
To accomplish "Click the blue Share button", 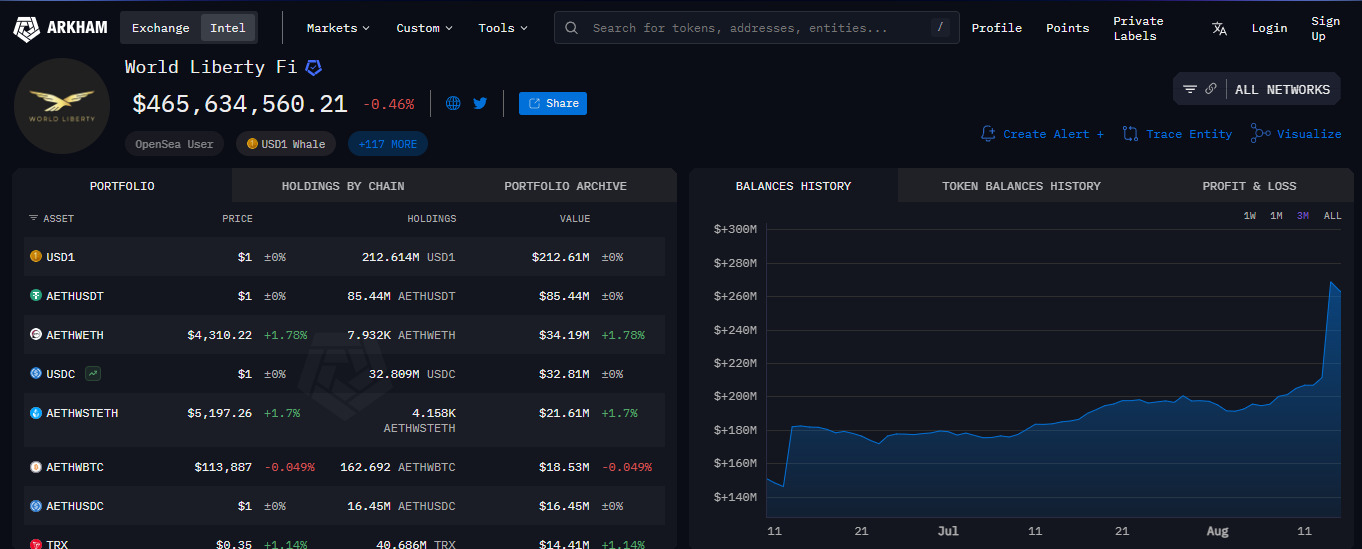I will pyautogui.click(x=553, y=103).
